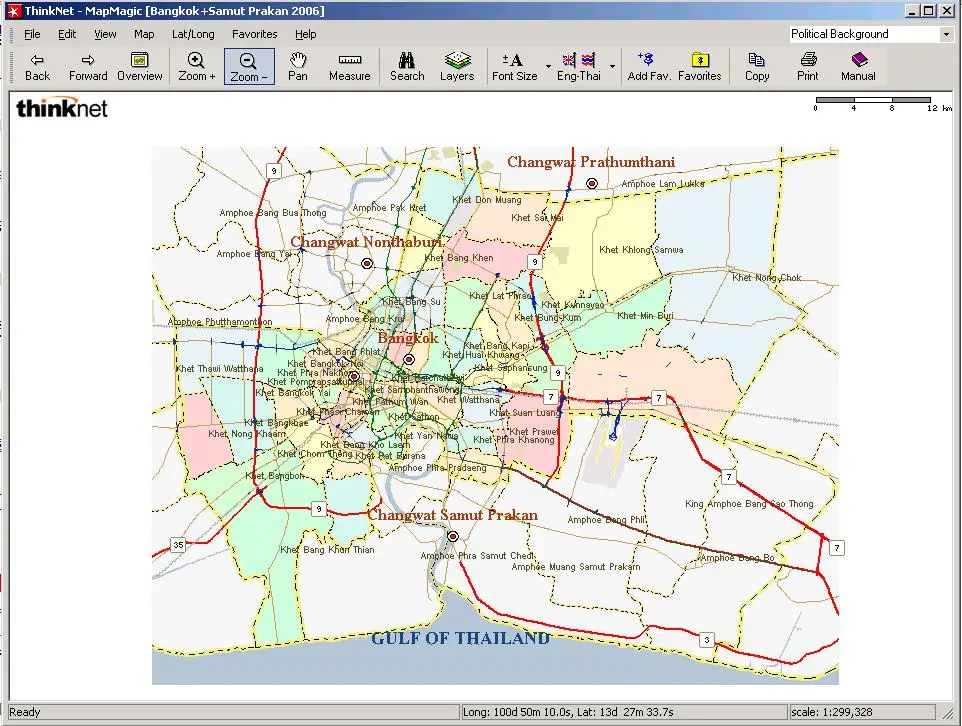Click the Khet Thawi Watthana label
The image size is (962, 726).
pos(220,369)
